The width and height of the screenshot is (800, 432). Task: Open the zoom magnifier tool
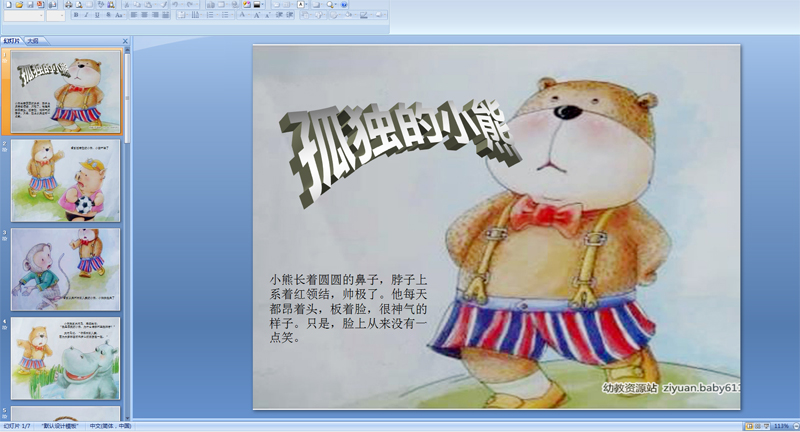pyautogui.click(x=330, y=5)
